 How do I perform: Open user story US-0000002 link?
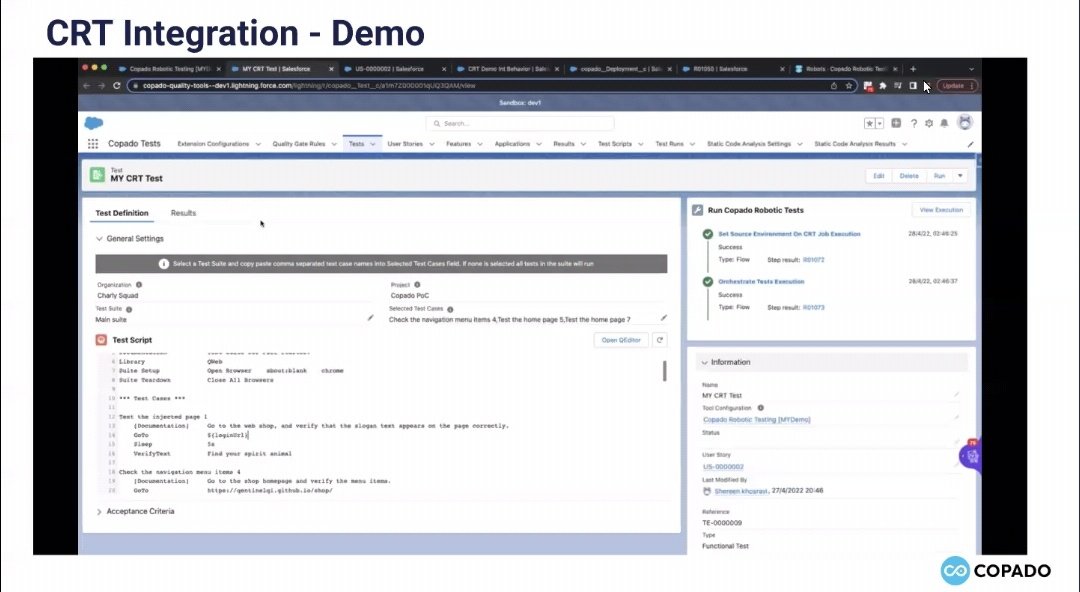[x=723, y=467]
